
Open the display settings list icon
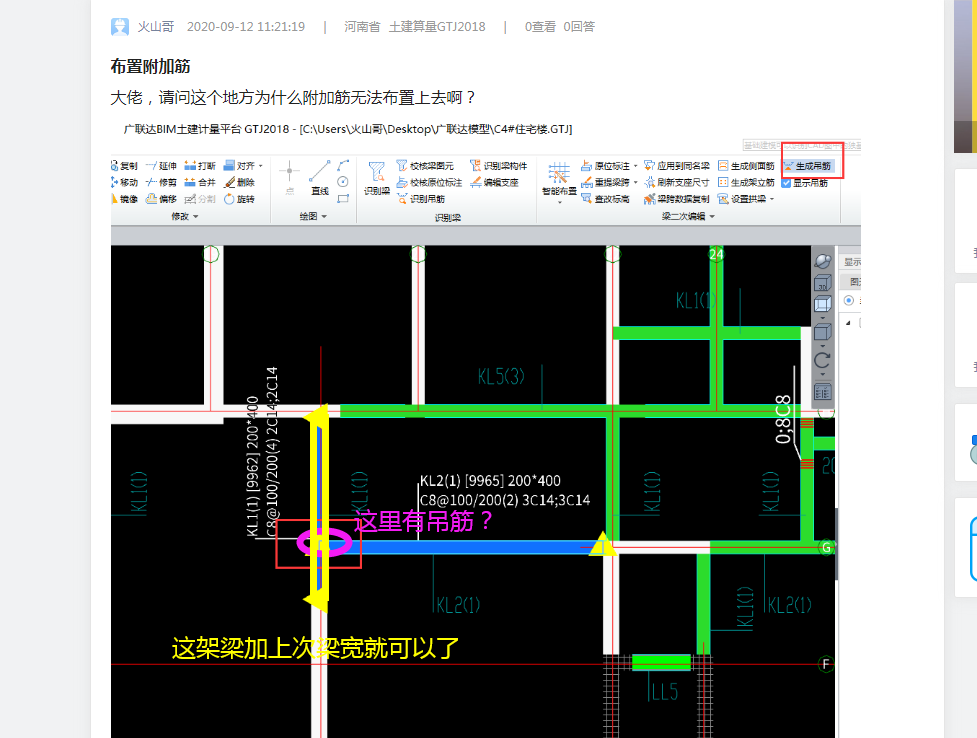pos(822,391)
